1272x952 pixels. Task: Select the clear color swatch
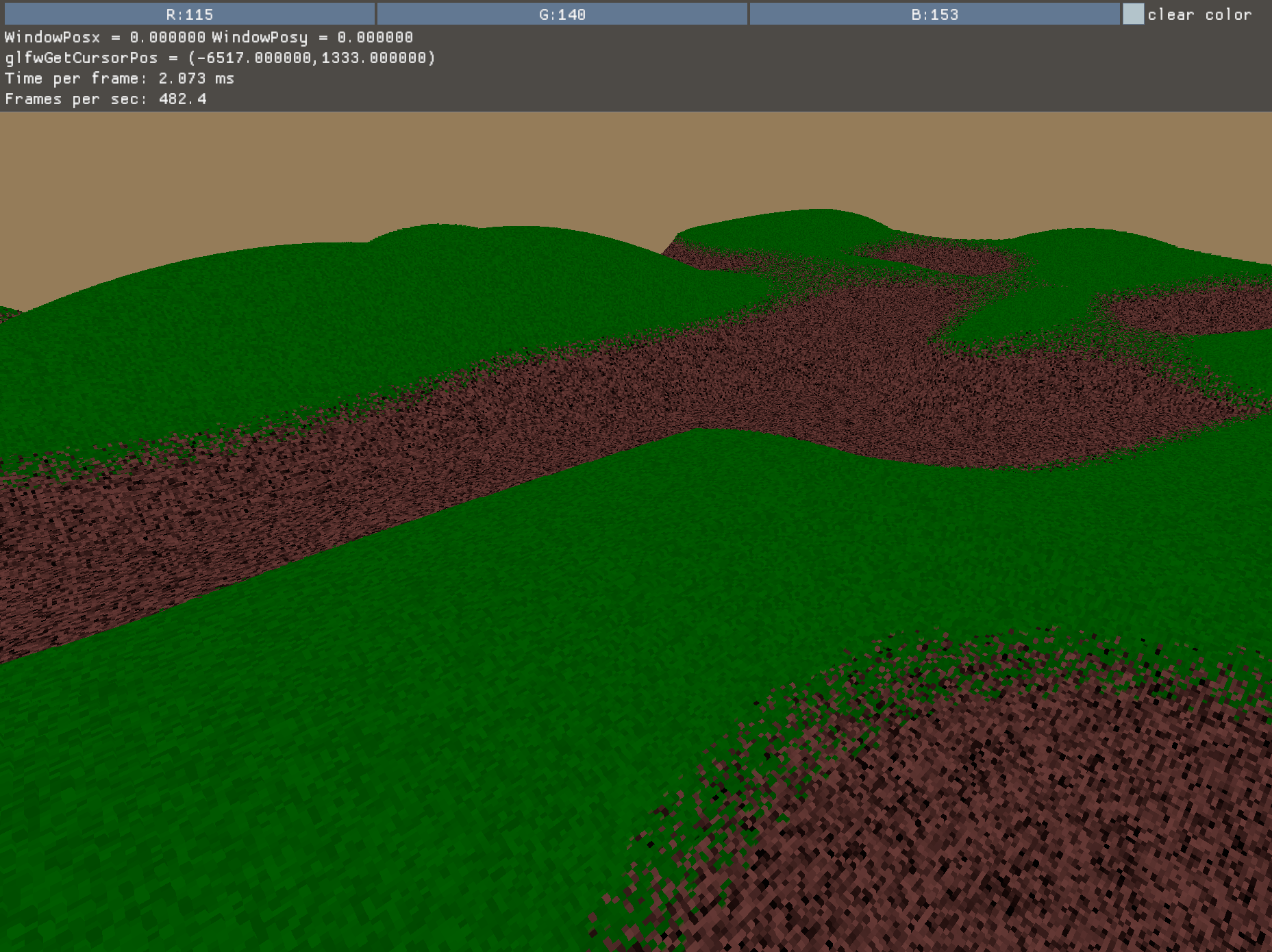coord(1134,12)
